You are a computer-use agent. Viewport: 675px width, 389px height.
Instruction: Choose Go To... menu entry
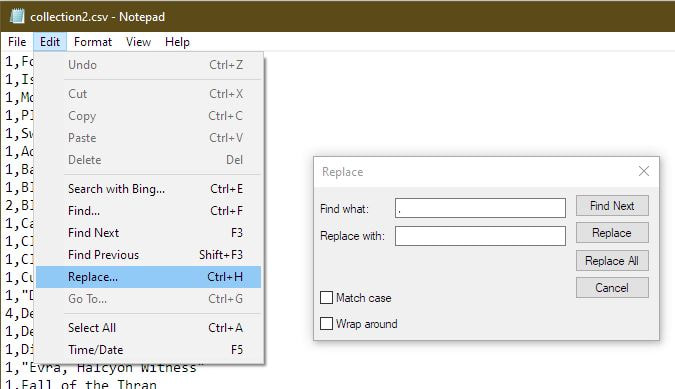[149, 299]
